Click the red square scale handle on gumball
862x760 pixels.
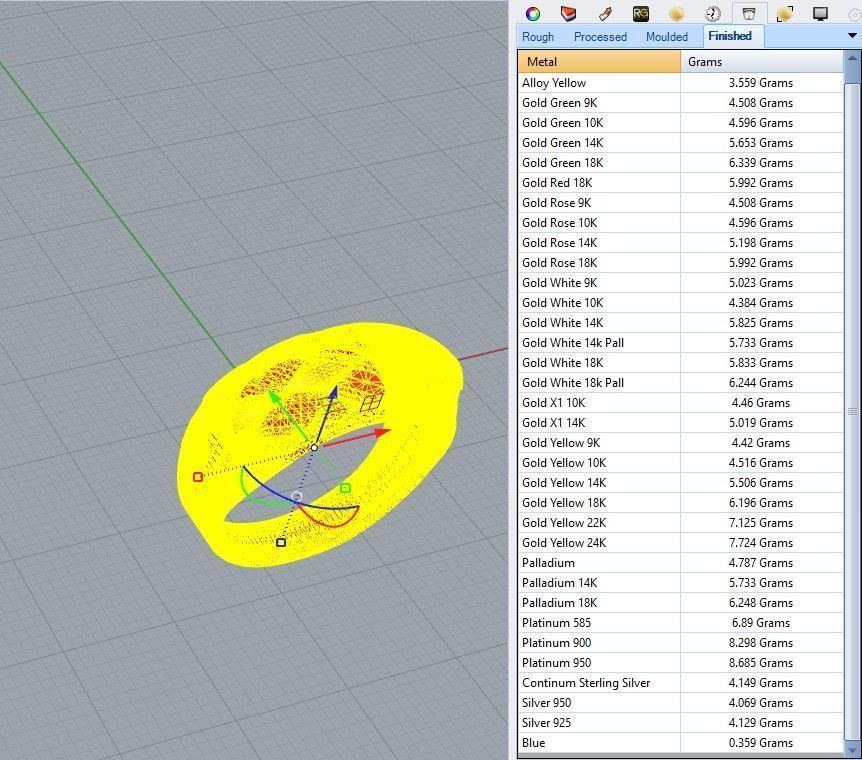pos(198,477)
